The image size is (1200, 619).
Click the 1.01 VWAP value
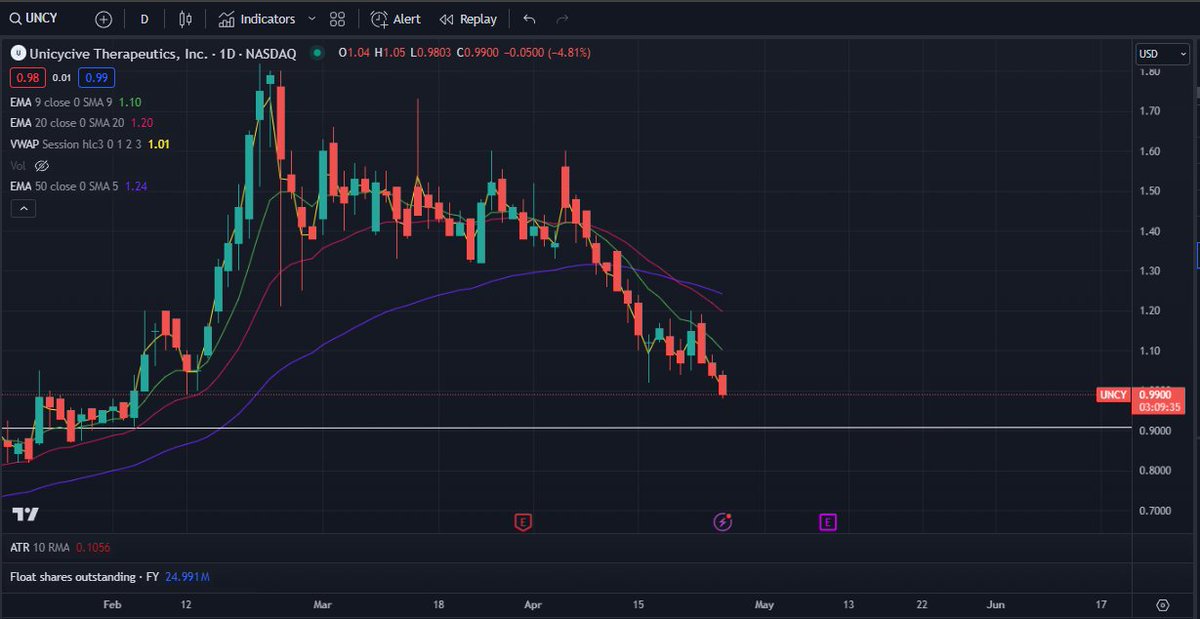[158, 144]
